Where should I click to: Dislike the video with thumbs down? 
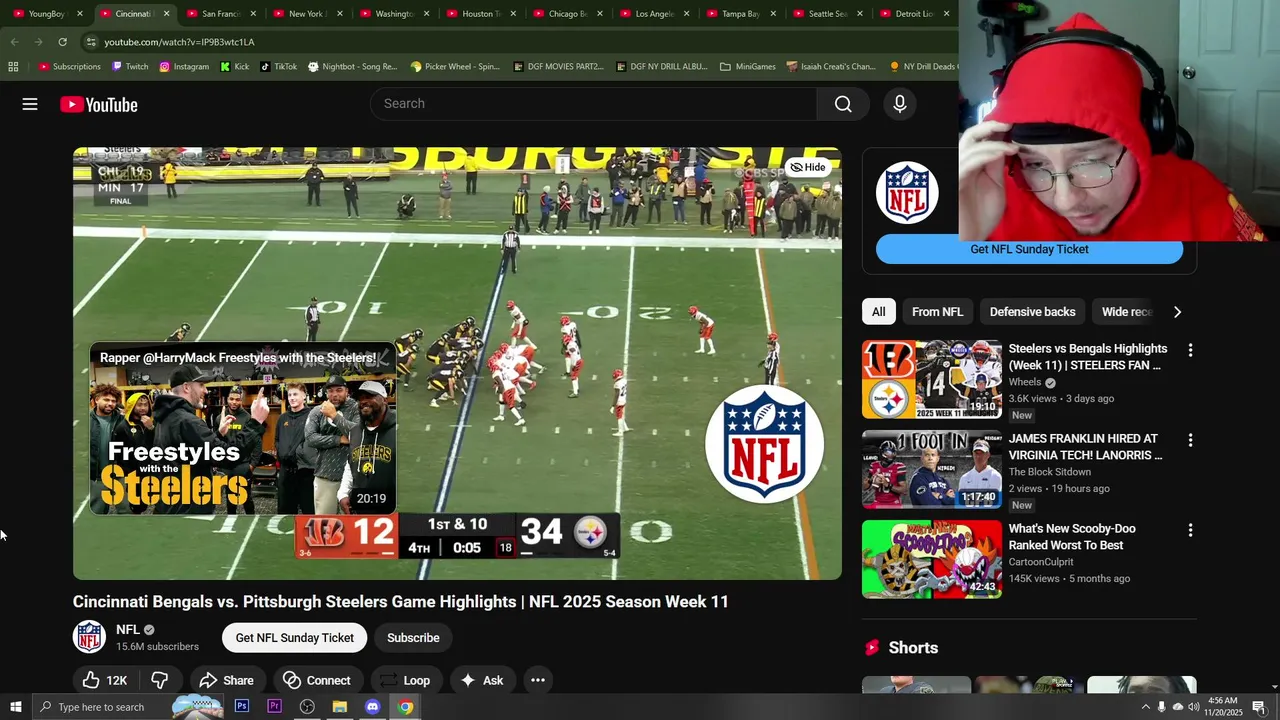coord(159,680)
